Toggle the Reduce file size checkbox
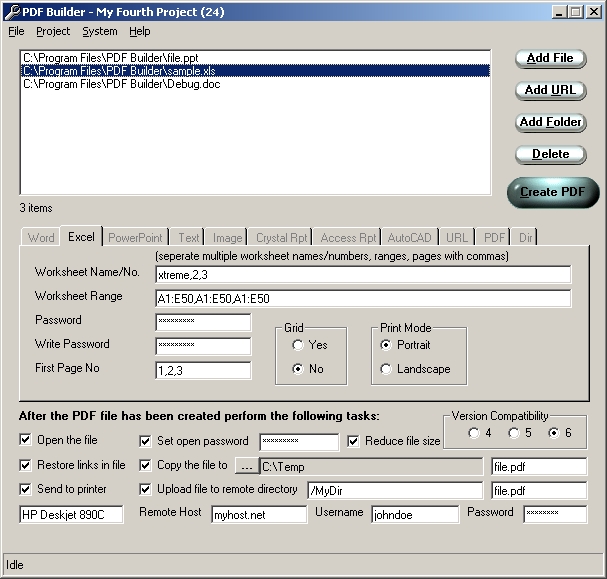 click(354, 441)
